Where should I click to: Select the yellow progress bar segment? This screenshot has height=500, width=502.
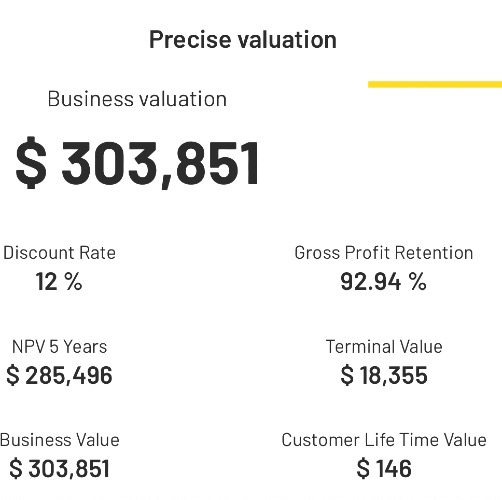[x=435, y=84]
